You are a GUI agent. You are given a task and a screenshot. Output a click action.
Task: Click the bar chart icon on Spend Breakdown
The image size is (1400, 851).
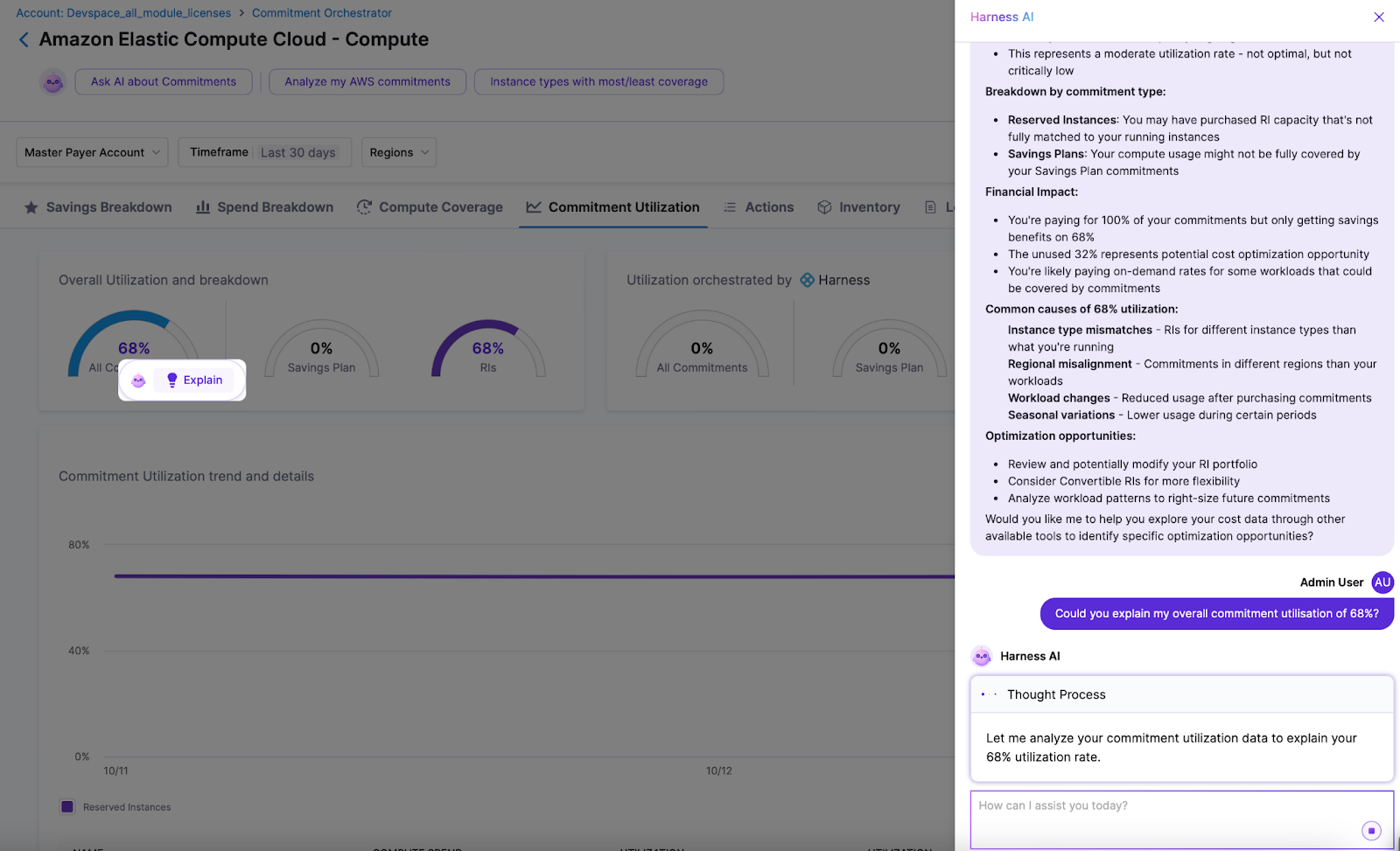pyautogui.click(x=203, y=207)
